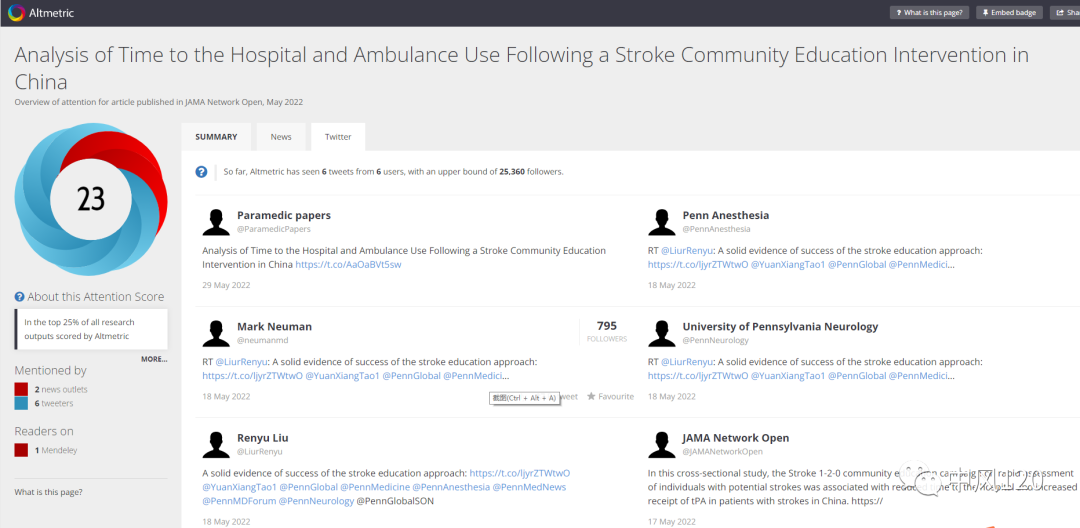Open Mark Neuman profile avatar

click(216, 333)
